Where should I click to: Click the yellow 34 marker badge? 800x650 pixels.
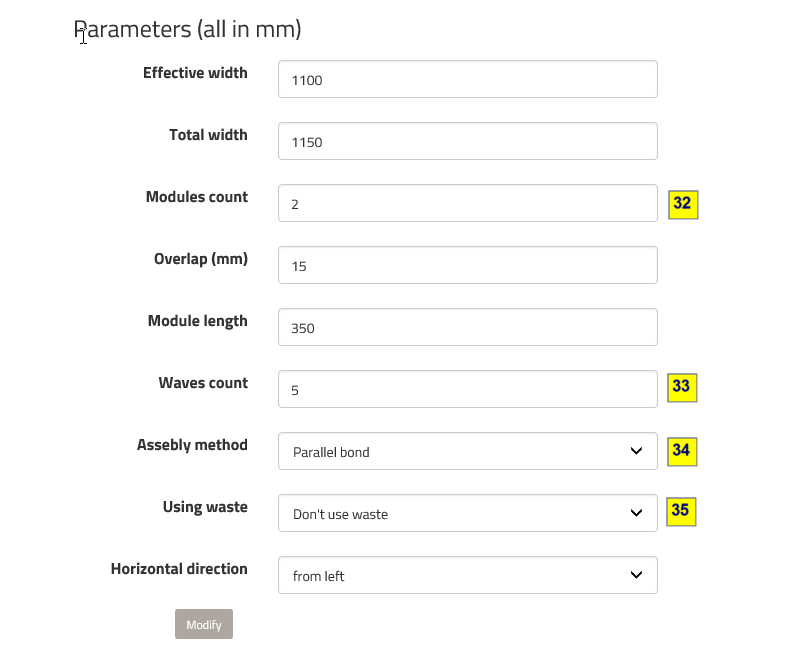682,451
